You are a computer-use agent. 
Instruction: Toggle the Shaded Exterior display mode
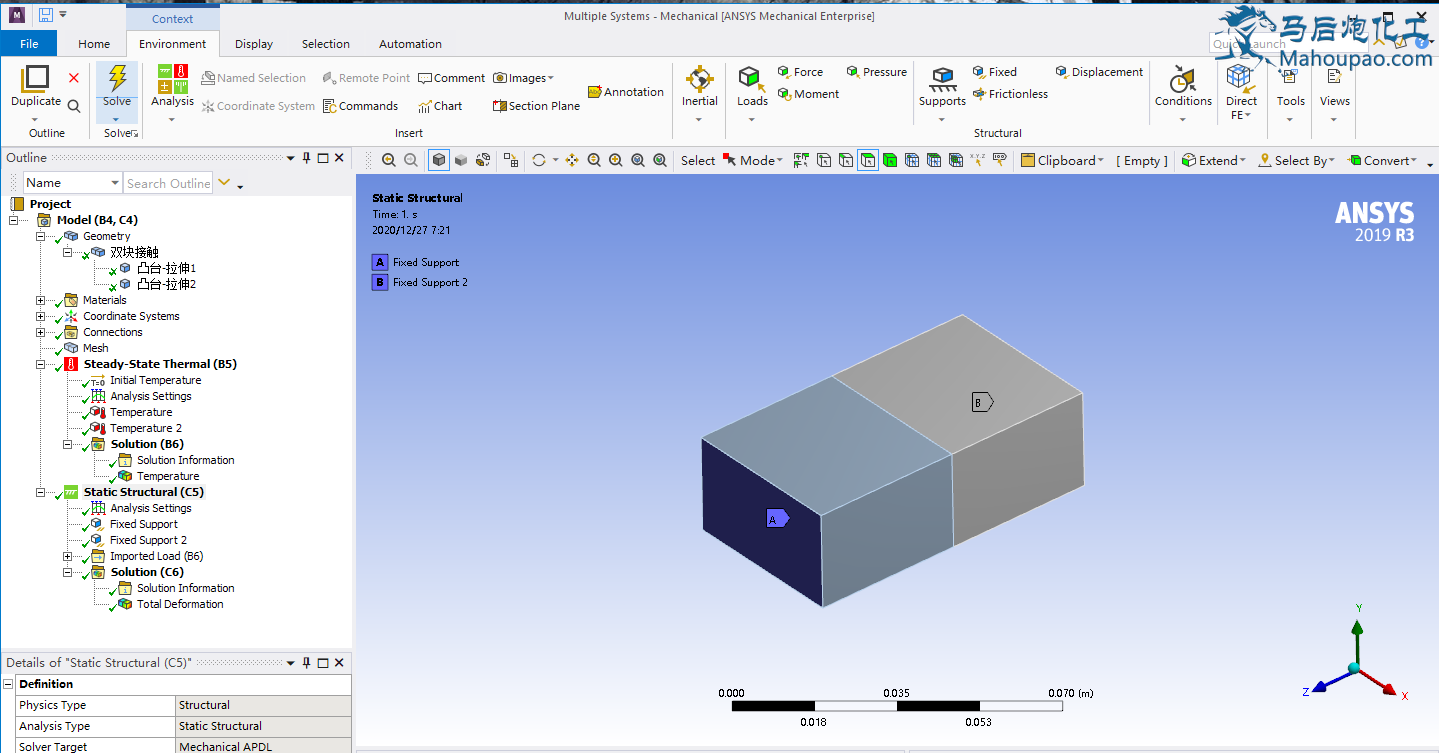pyautogui.click(x=461, y=160)
